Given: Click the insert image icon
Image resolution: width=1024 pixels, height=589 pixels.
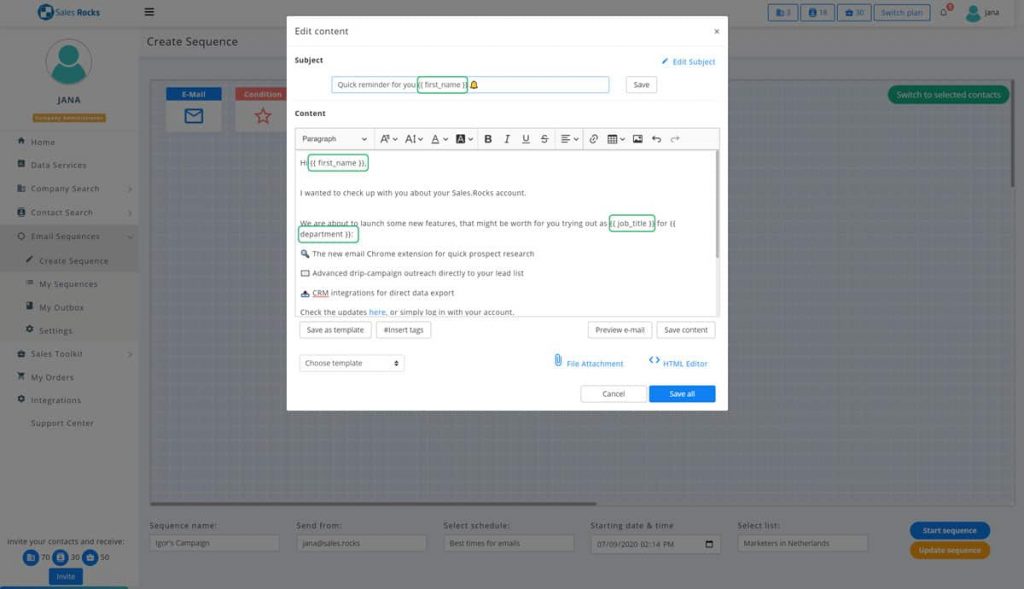Looking at the screenshot, I should (637, 139).
